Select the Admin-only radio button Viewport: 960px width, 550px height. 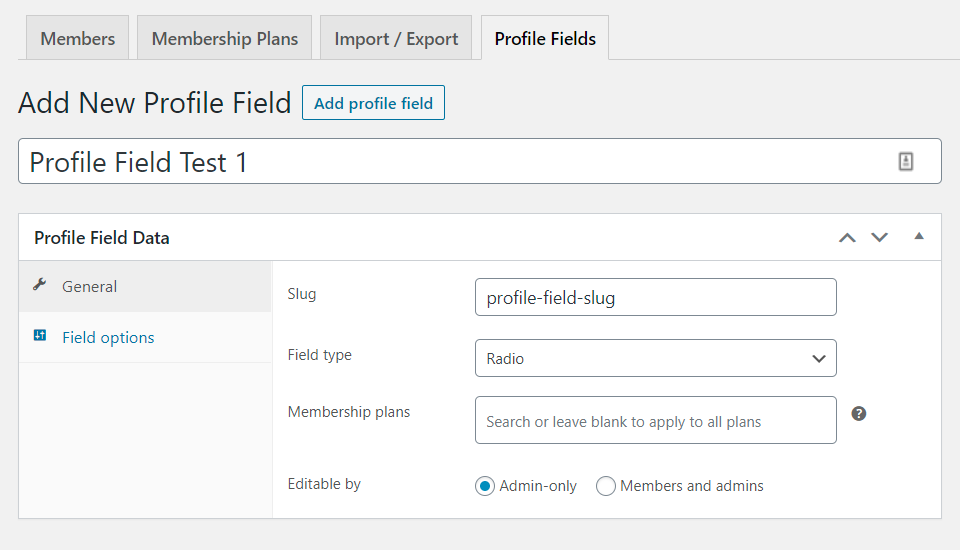click(485, 486)
